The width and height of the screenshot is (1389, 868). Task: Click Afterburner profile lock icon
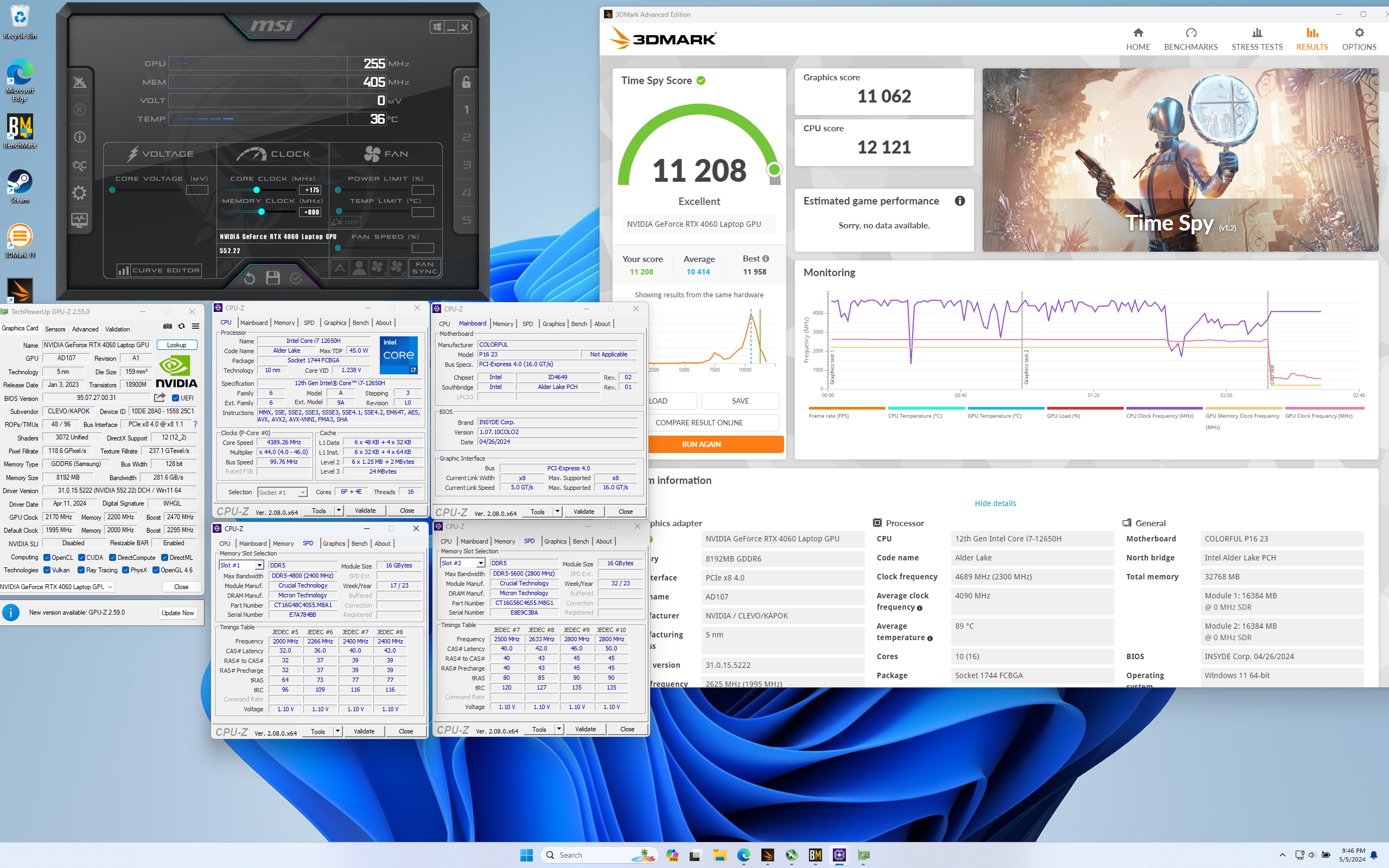[x=466, y=82]
